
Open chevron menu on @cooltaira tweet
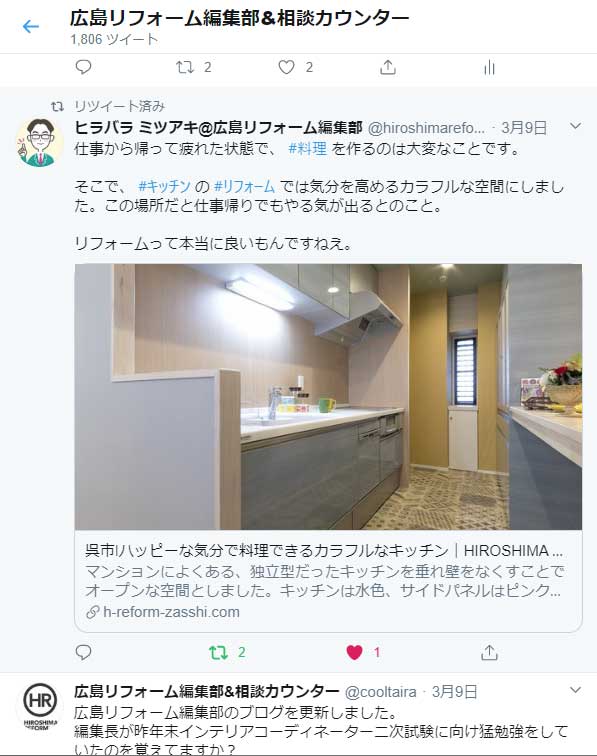(x=575, y=690)
